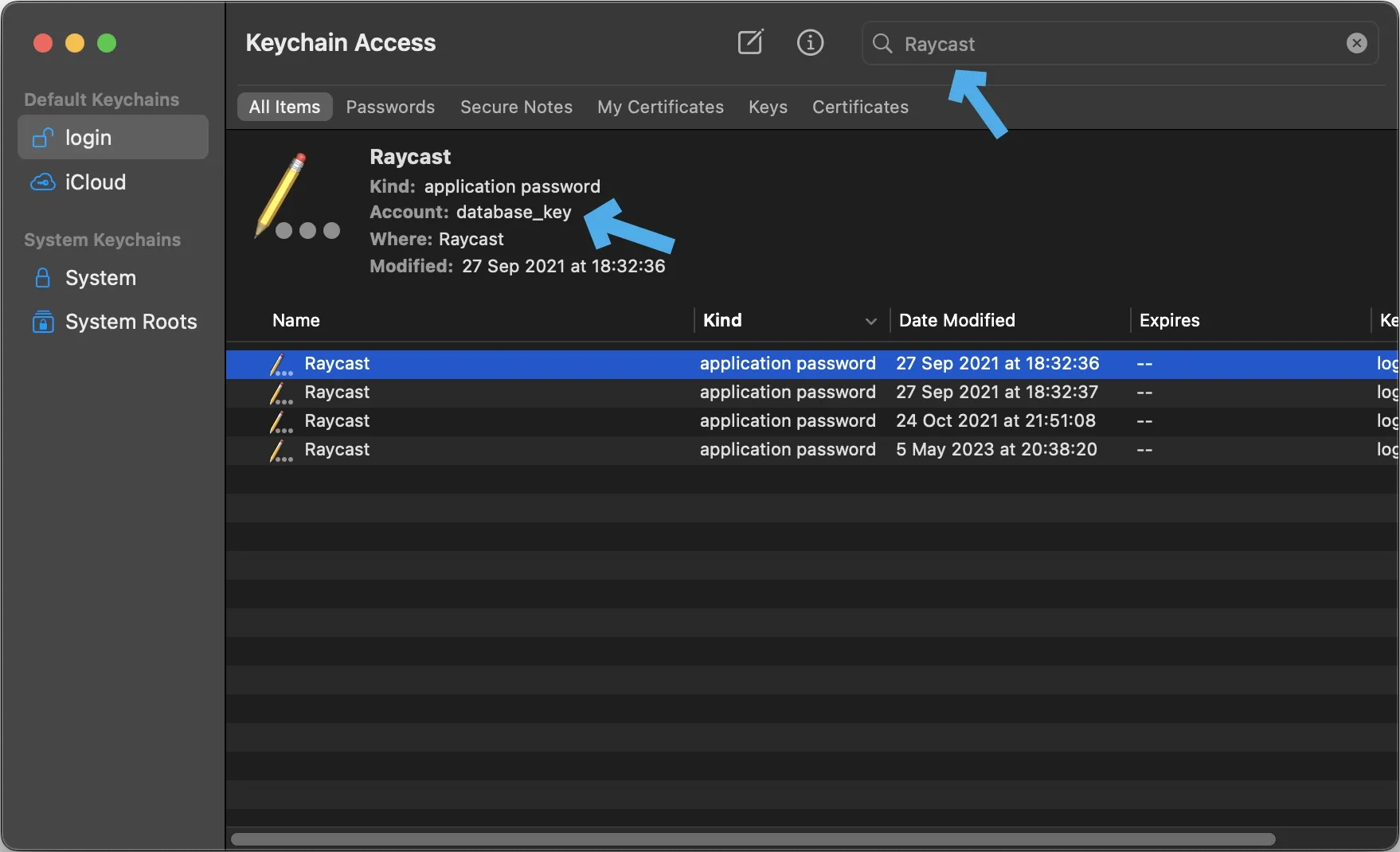Screen dimensions: 1400x852
Task: Click the lock icon beside System
Action: coord(43,278)
